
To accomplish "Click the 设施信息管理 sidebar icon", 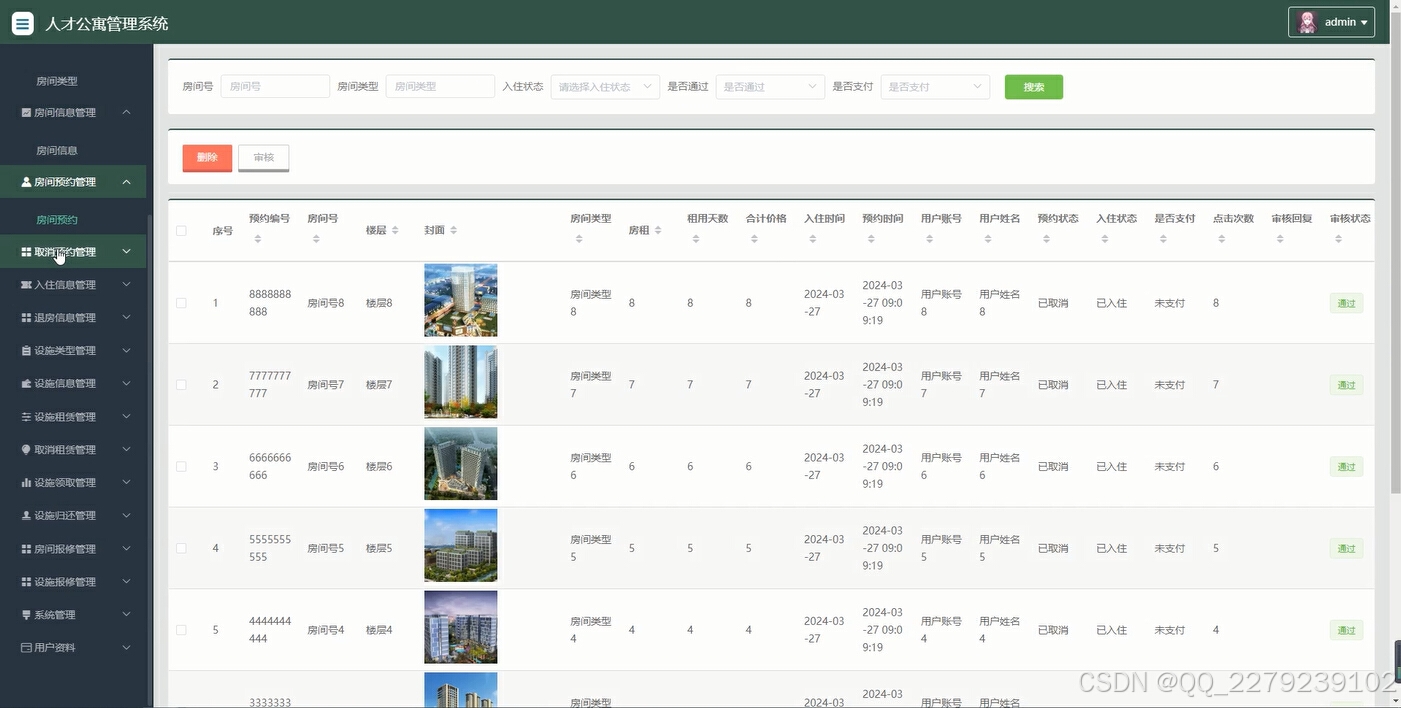I will [26, 384].
